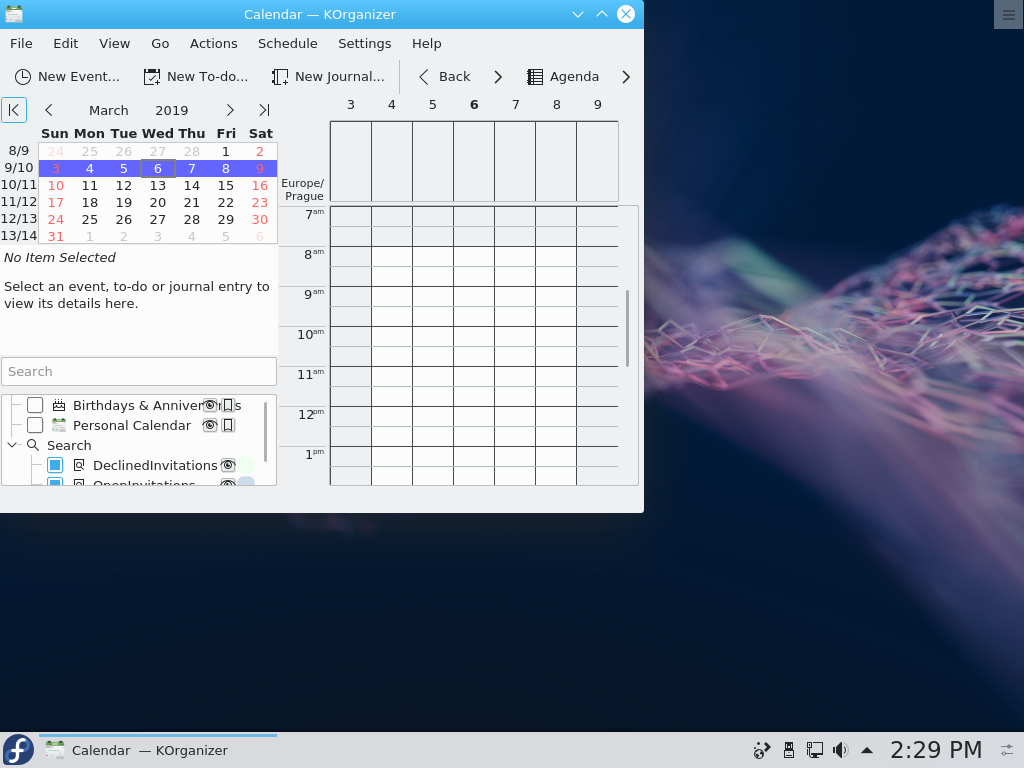Open the Schedule menu
1024x768 pixels.
tap(287, 43)
